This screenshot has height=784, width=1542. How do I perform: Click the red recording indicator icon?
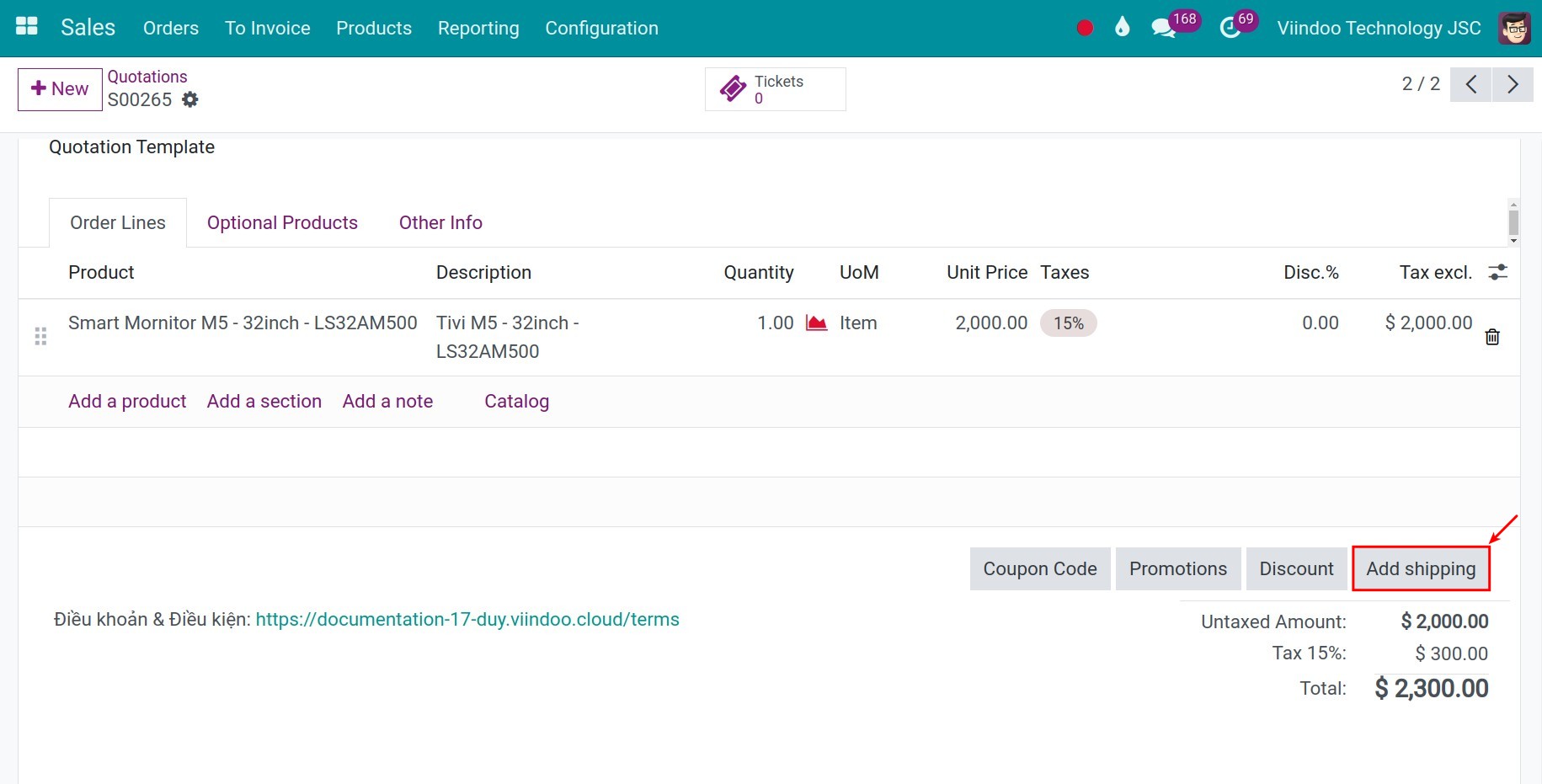(1085, 28)
